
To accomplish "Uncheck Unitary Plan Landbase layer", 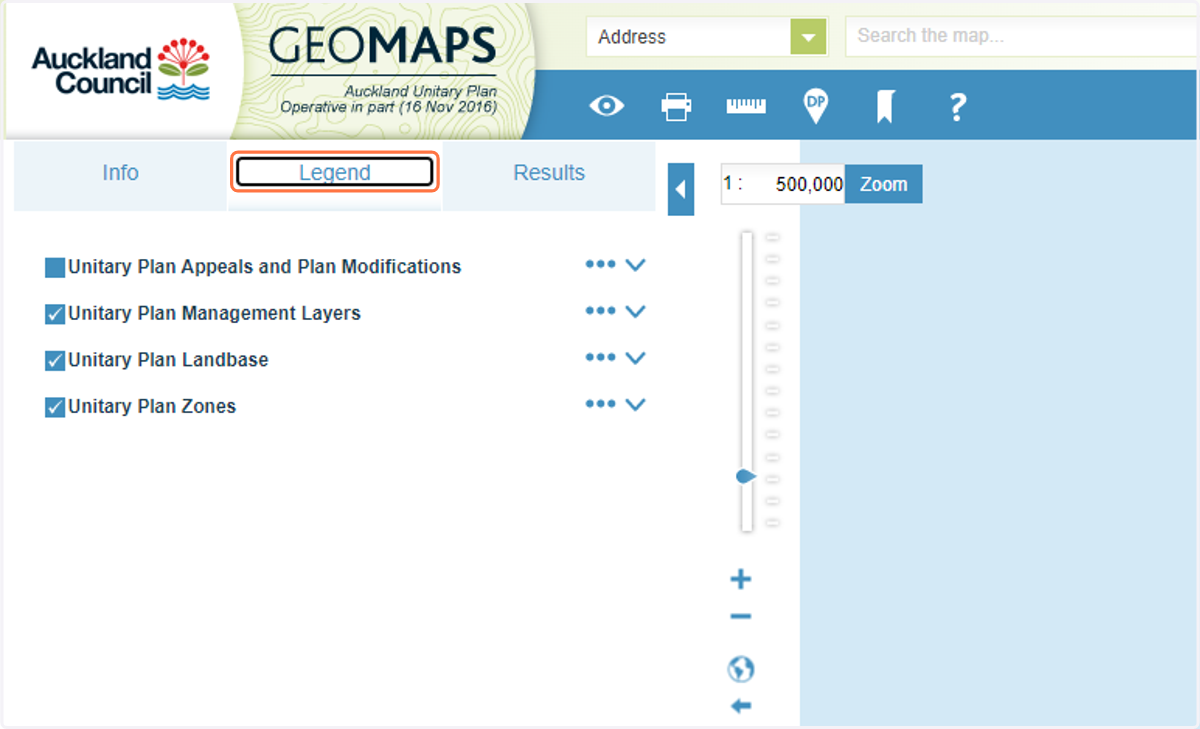I will coord(55,361).
